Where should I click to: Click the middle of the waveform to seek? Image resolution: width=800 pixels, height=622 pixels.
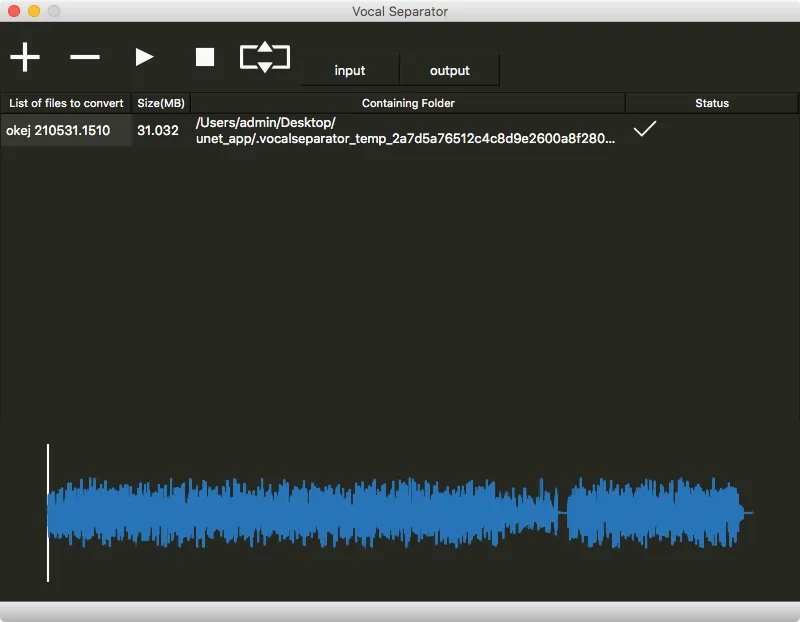[x=400, y=513]
